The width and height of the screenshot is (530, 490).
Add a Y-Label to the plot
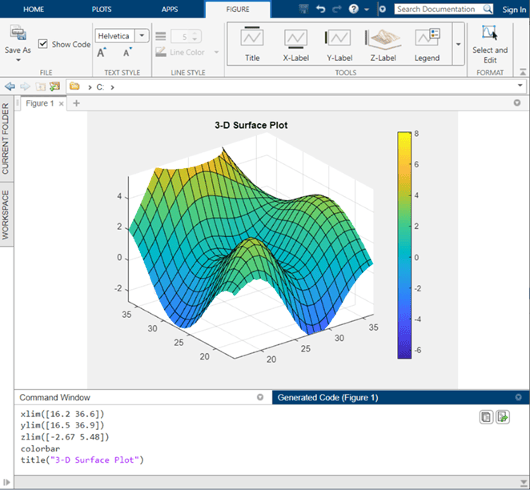(339, 44)
